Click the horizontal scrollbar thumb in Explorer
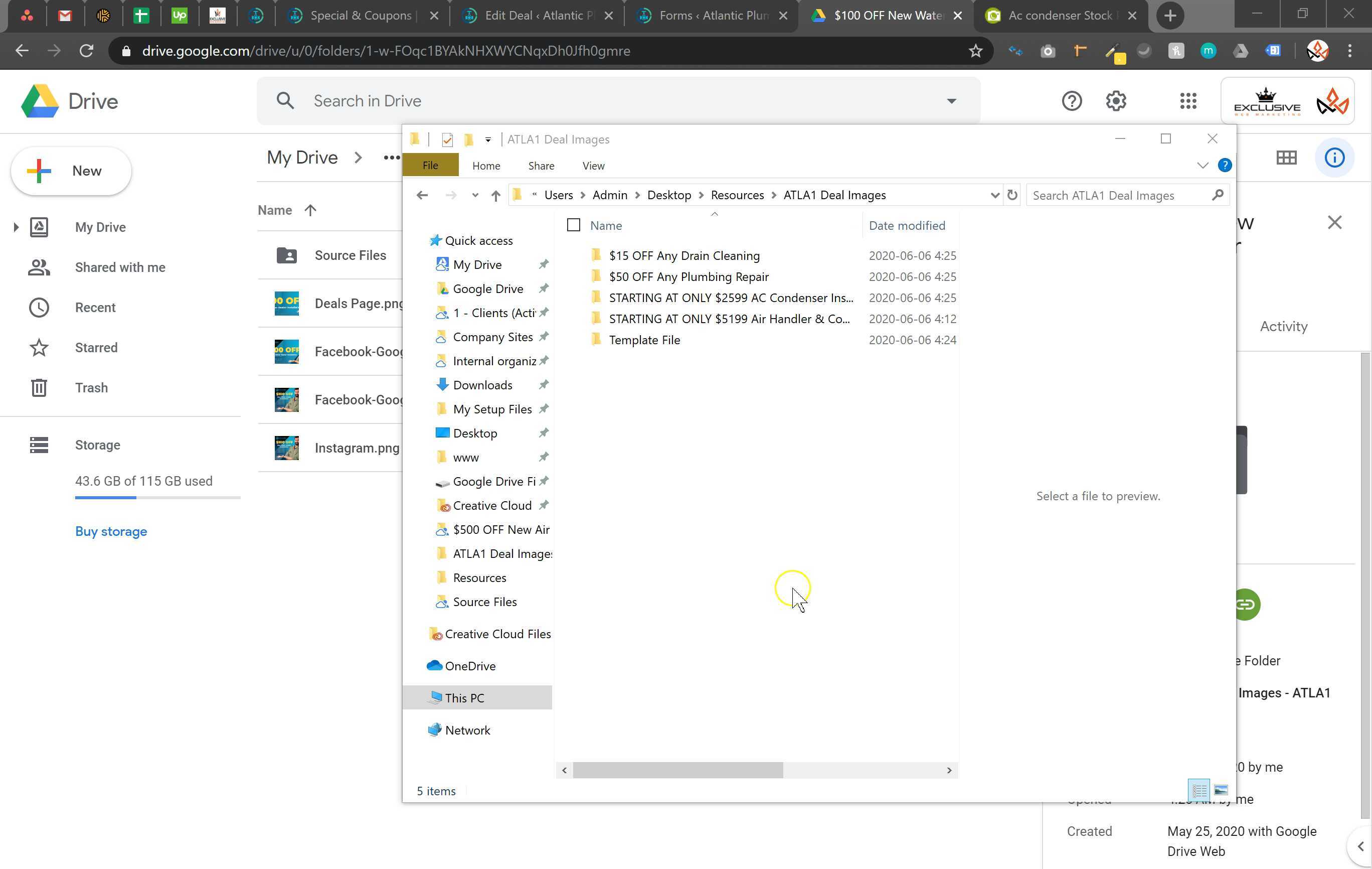Screen dimensions: 1372x869 (x=677, y=770)
